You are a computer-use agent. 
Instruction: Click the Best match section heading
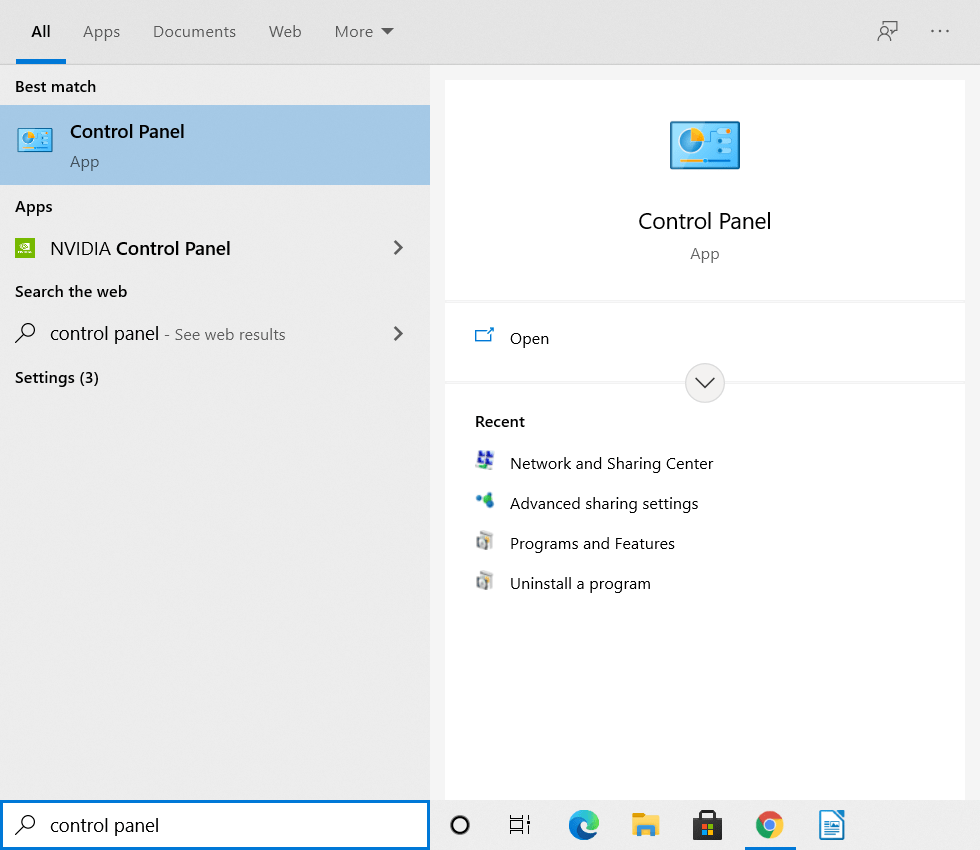(56, 86)
